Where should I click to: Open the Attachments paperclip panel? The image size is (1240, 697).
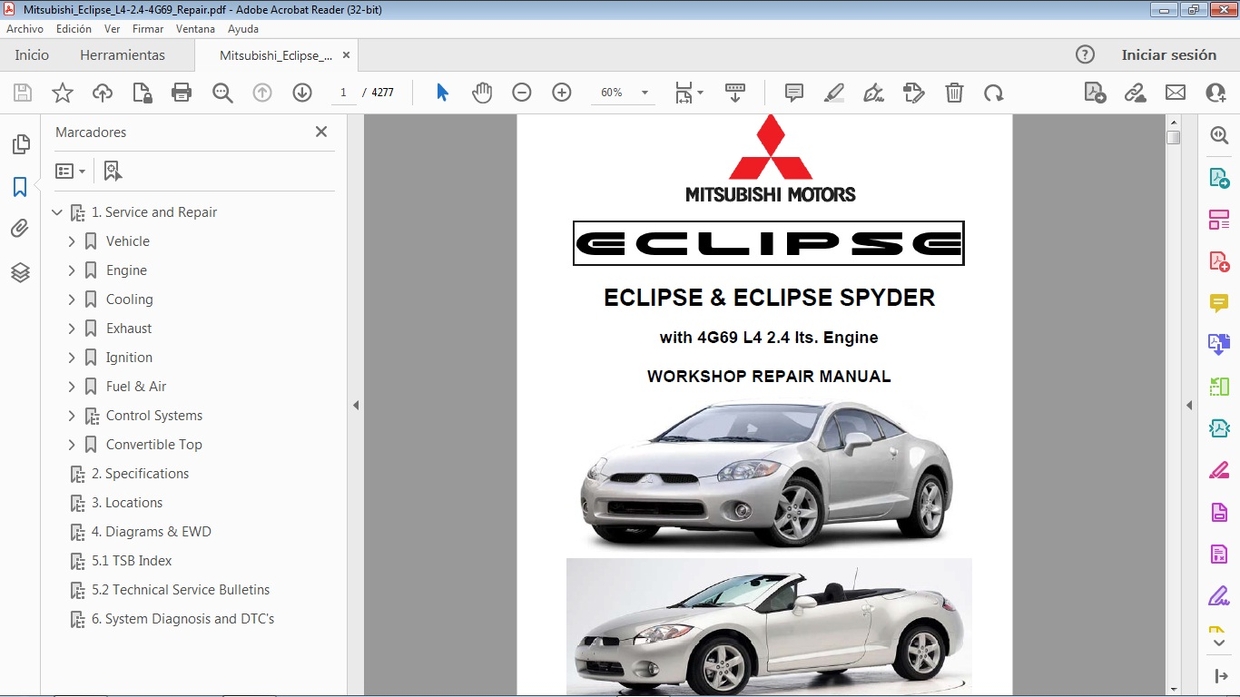point(21,228)
